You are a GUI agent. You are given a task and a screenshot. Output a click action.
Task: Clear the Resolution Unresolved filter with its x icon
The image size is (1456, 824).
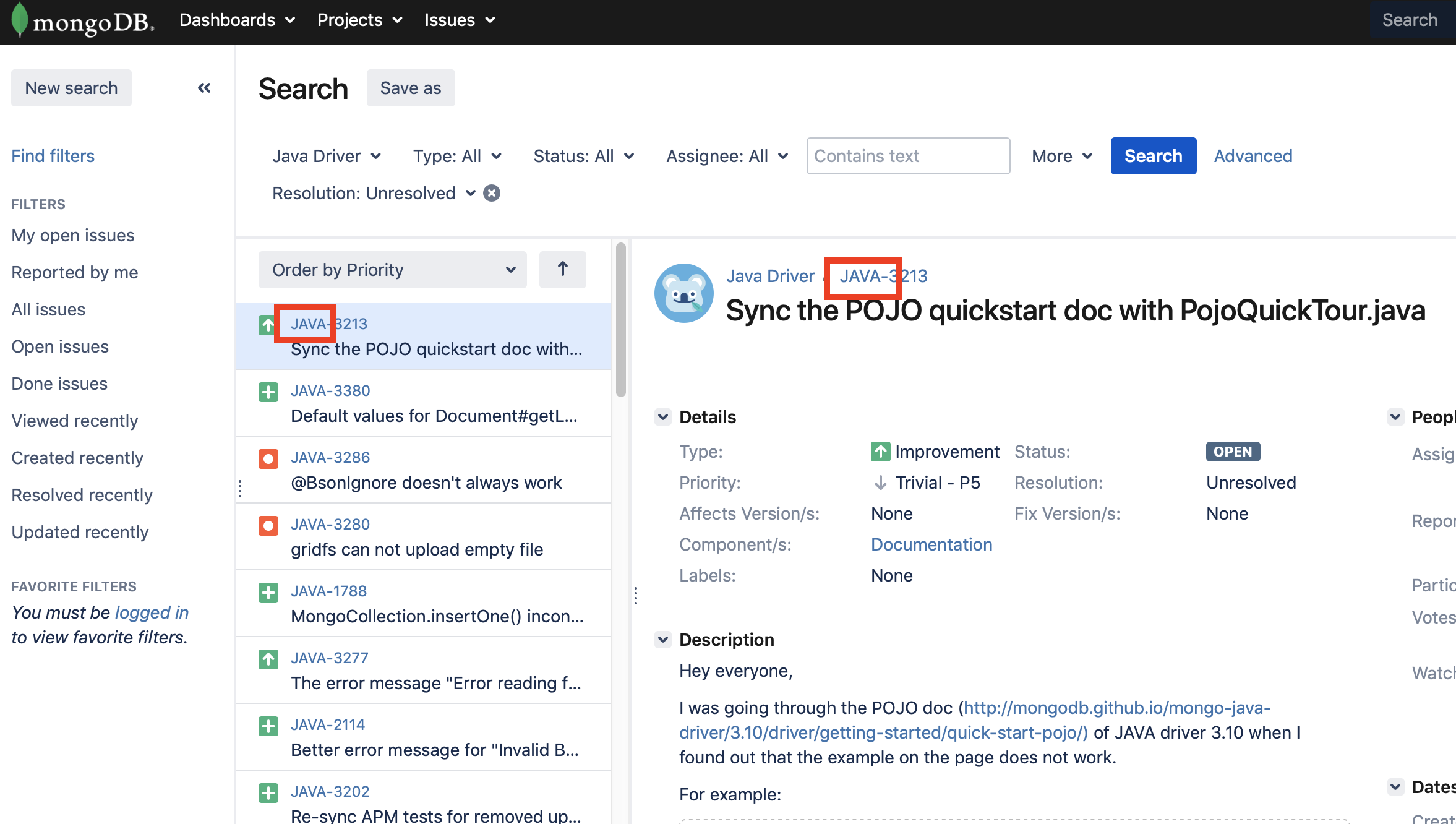pos(490,192)
